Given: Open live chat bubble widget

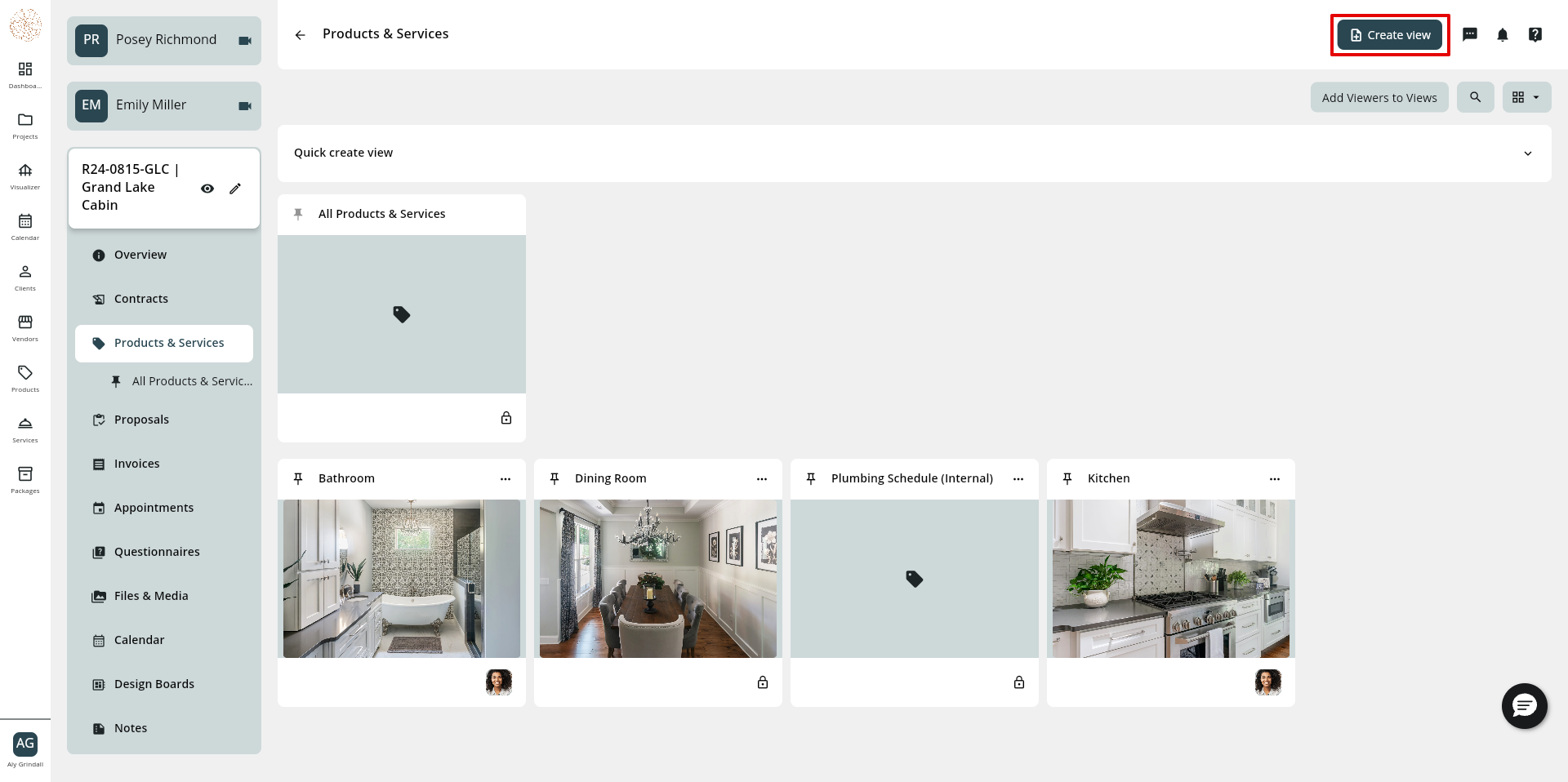Looking at the screenshot, I should [x=1525, y=706].
